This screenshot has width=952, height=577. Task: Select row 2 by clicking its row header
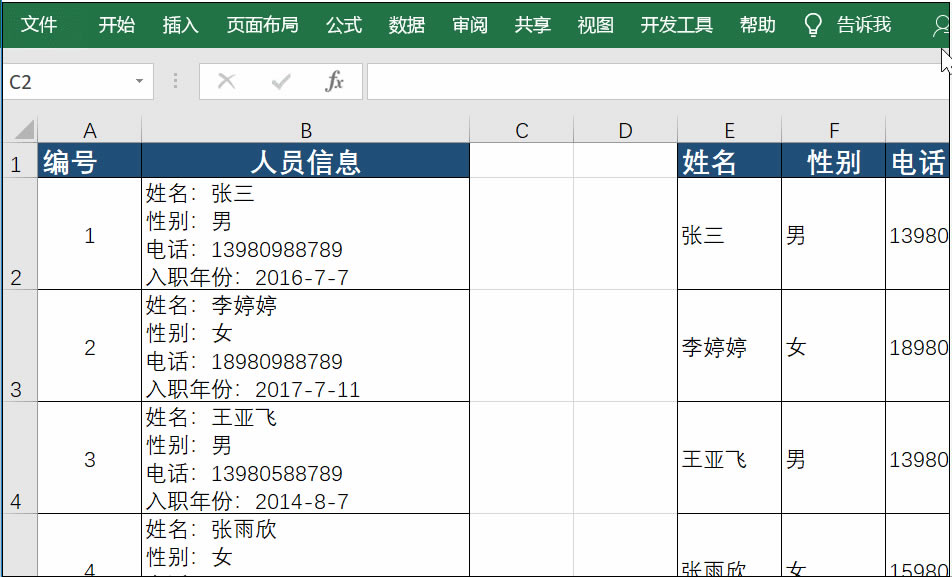16,236
